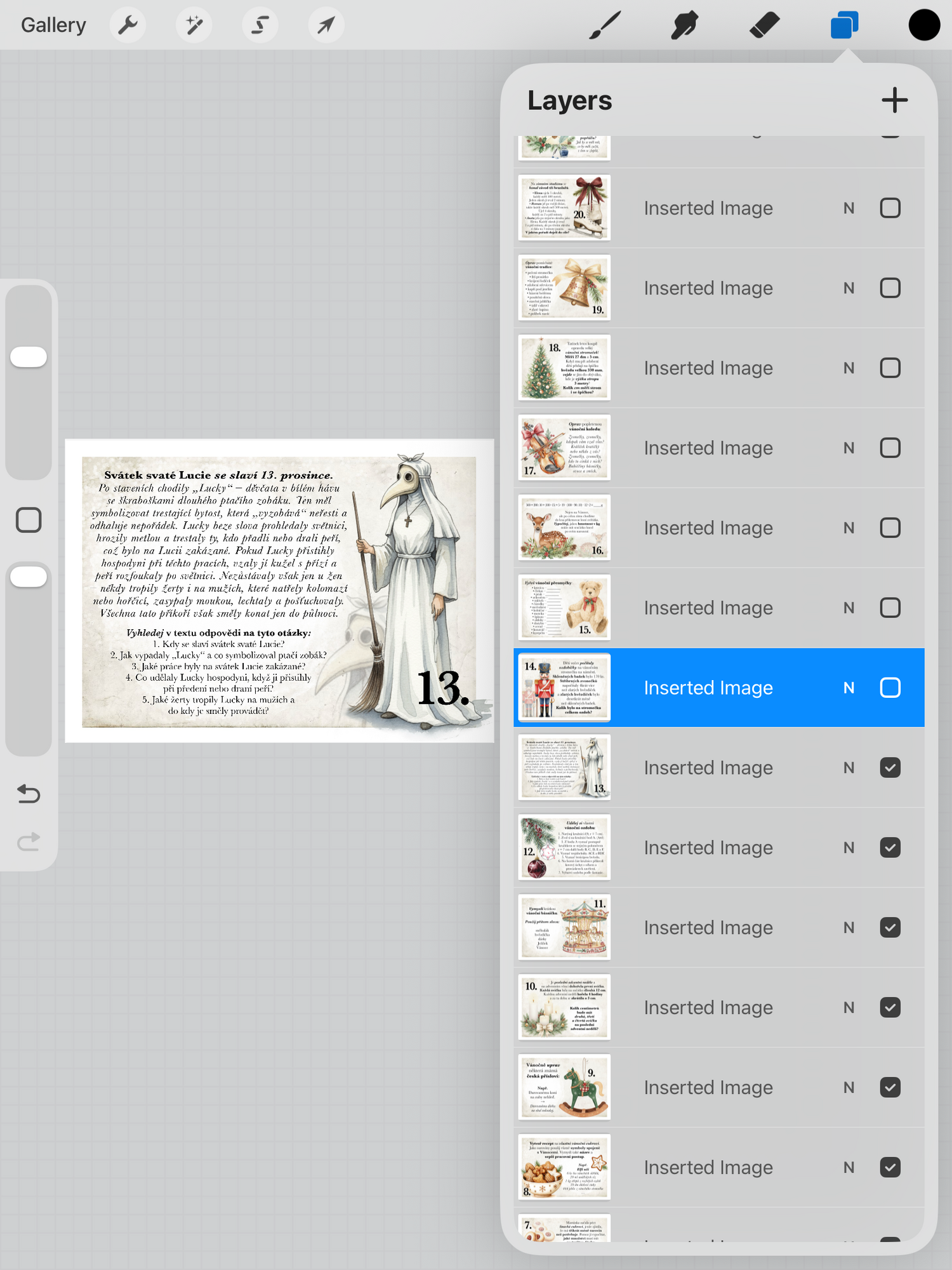Open the Adjustments magic wand menu

coord(194,25)
